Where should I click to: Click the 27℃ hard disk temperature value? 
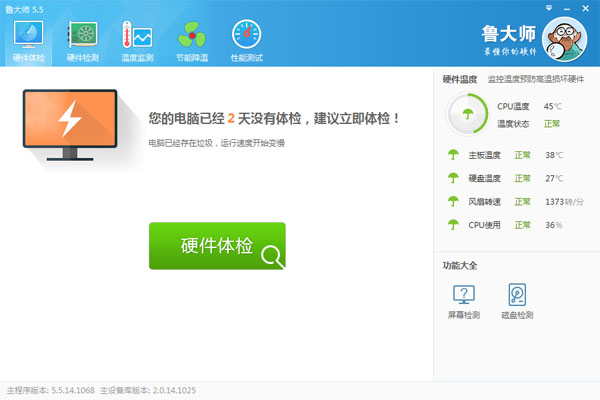pyautogui.click(x=554, y=178)
